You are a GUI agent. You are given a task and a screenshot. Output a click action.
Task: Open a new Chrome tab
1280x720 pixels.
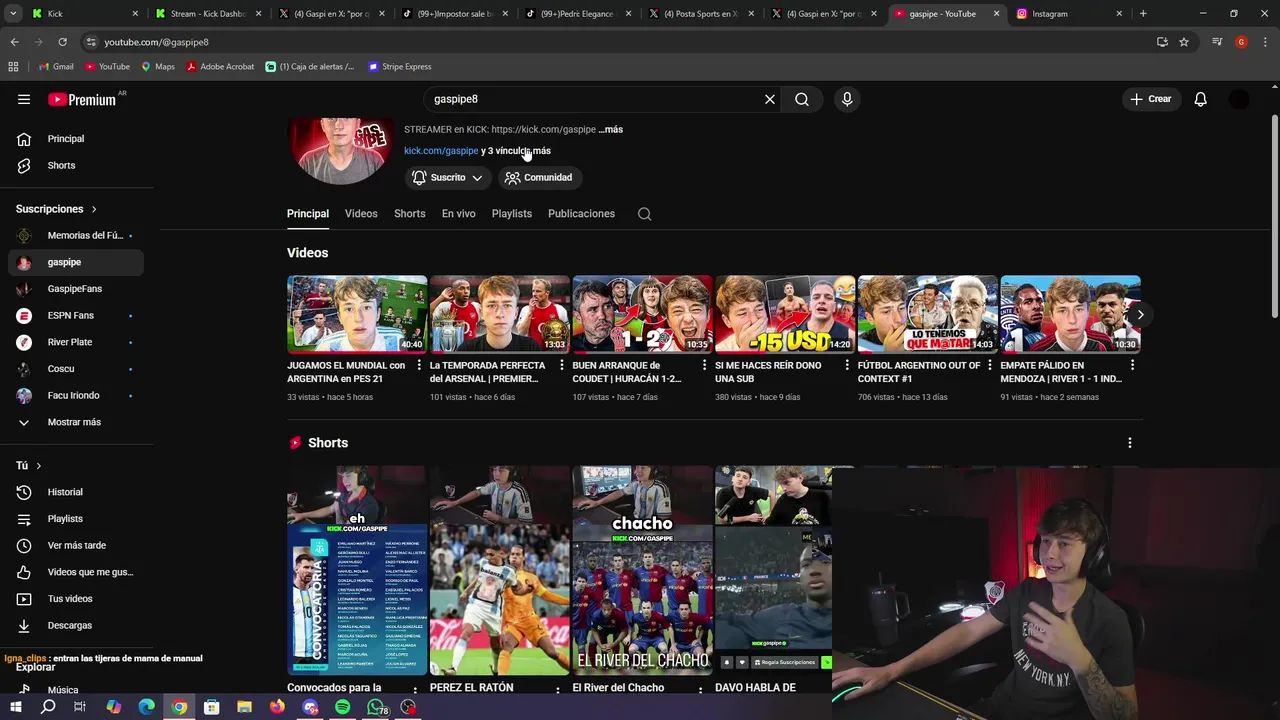point(1143,14)
